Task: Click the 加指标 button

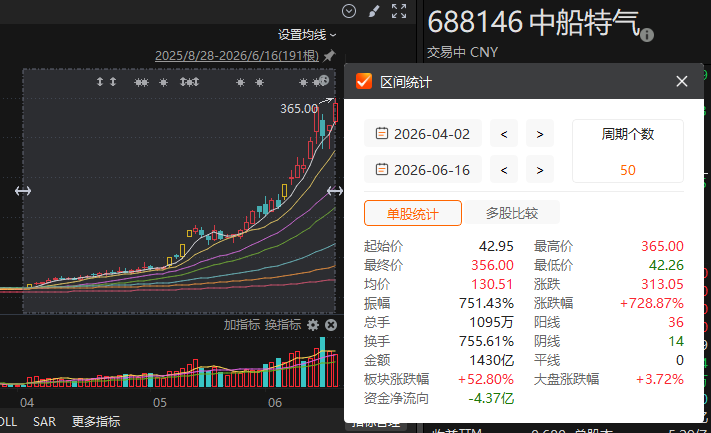Action: point(242,325)
